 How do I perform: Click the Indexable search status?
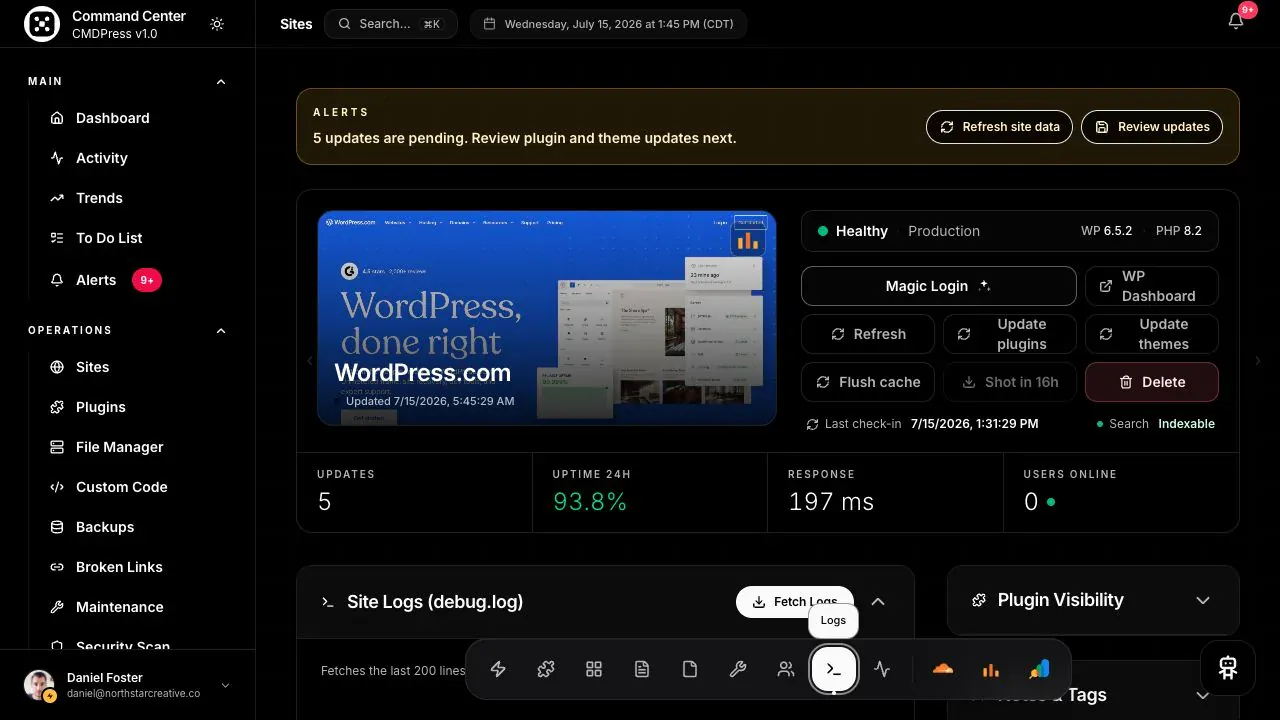pos(1186,424)
